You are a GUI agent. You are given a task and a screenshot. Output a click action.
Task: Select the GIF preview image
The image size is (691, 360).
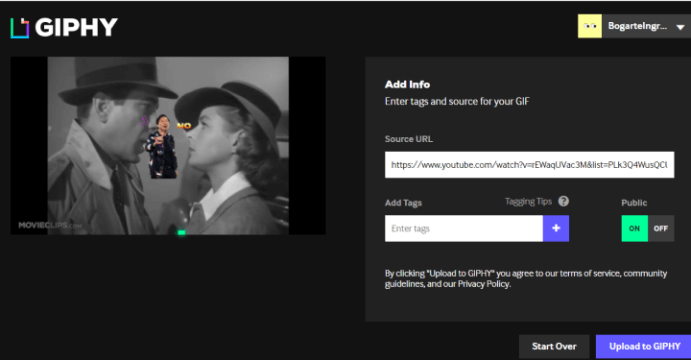(x=168, y=145)
